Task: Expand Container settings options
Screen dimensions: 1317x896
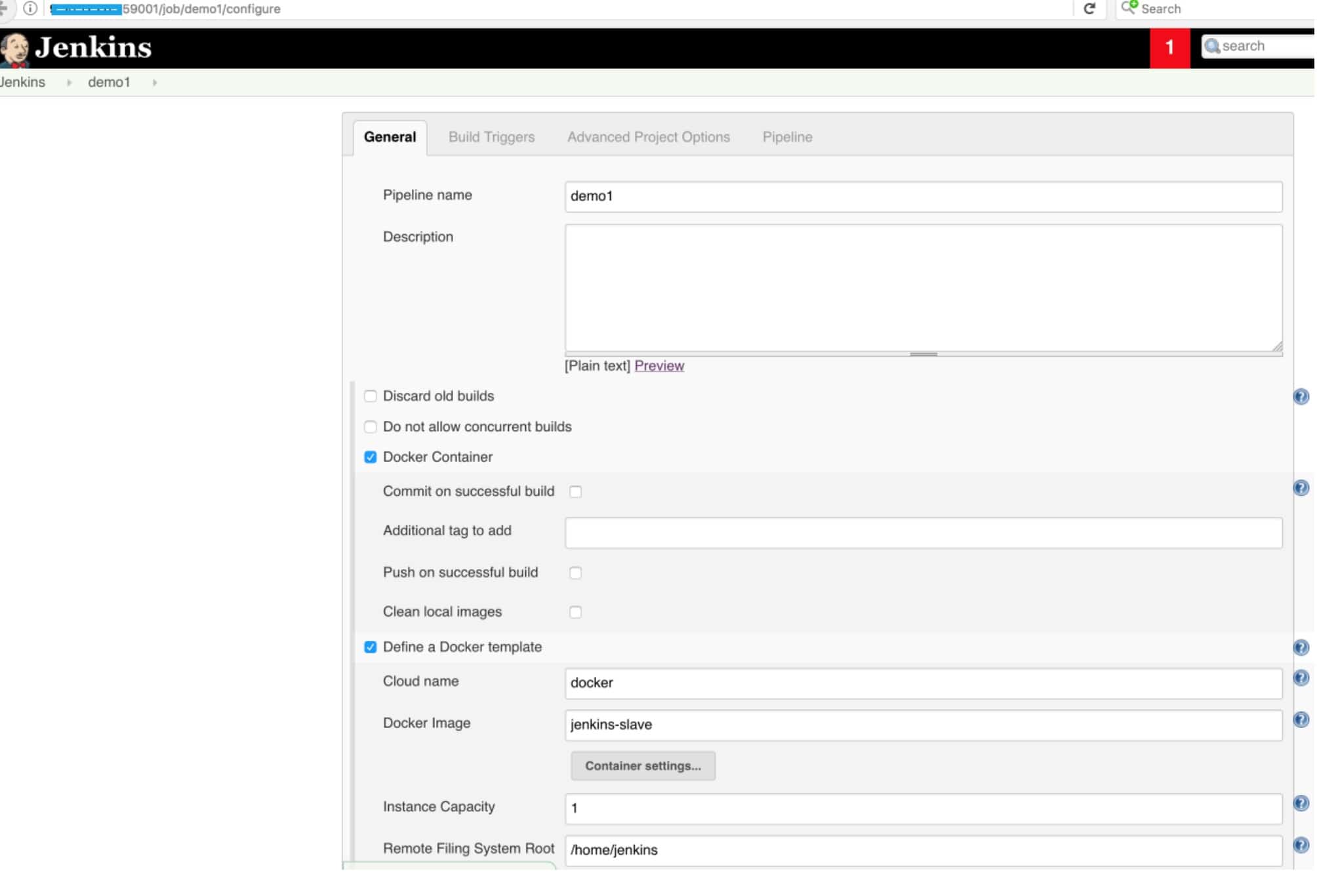Action: pyautogui.click(x=642, y=766)
